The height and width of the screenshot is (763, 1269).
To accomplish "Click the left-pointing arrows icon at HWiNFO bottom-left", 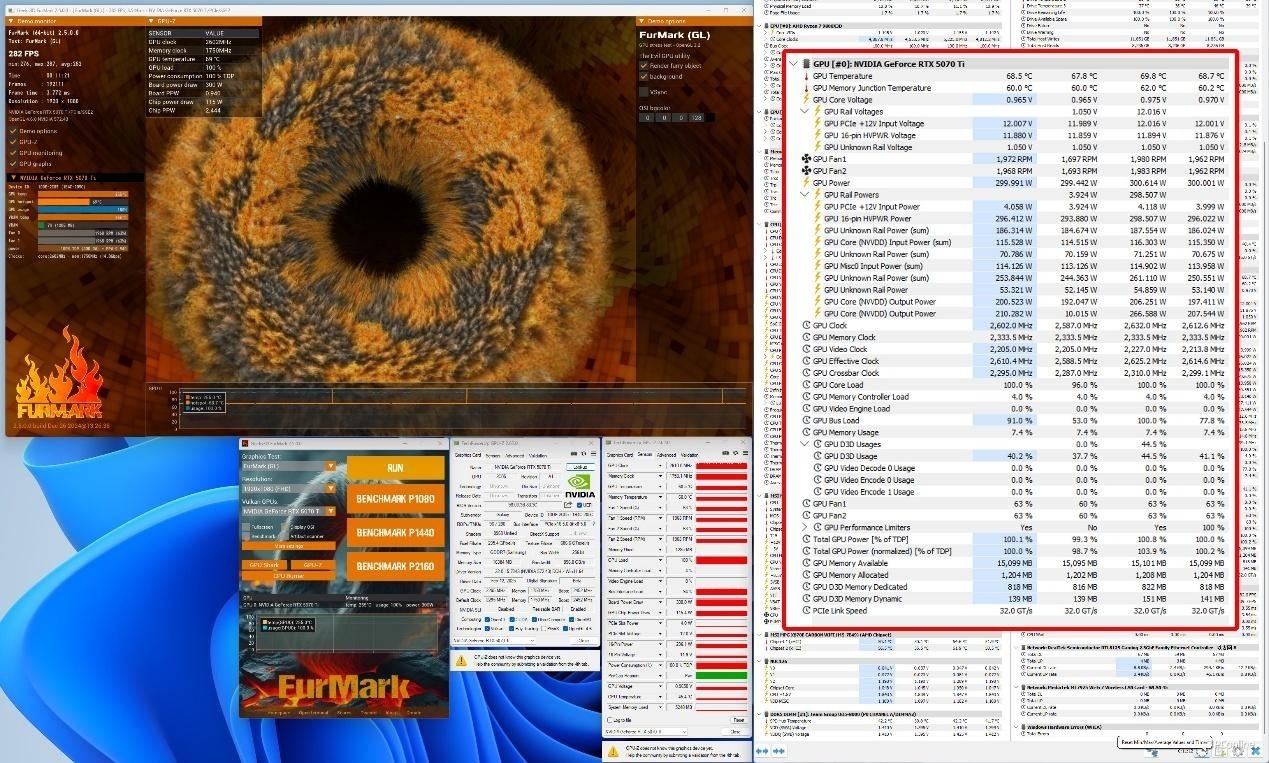I will tap(762, 751).
